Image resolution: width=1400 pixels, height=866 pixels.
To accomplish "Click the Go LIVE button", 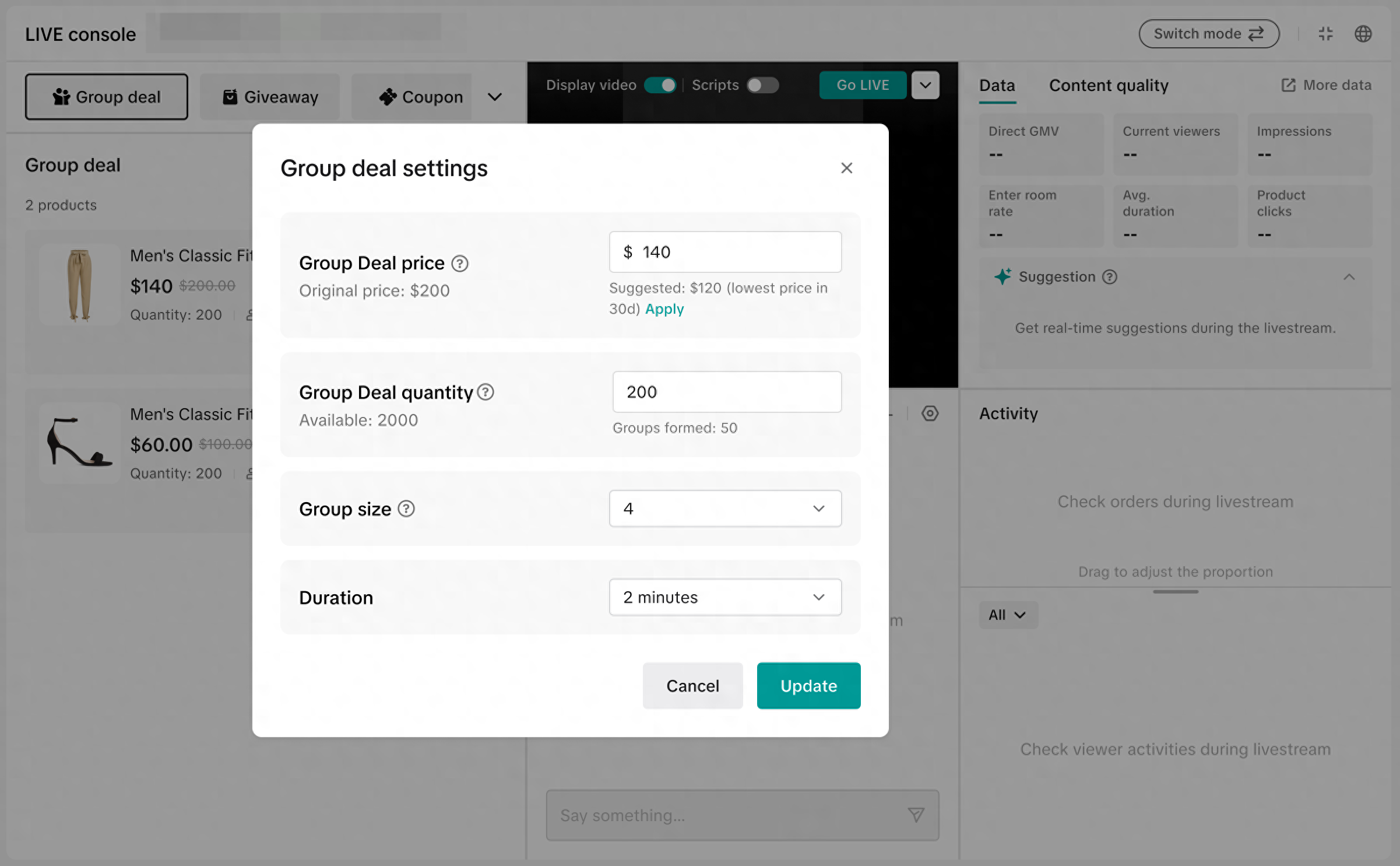I will pyautogui.click(x=863, y=85).
